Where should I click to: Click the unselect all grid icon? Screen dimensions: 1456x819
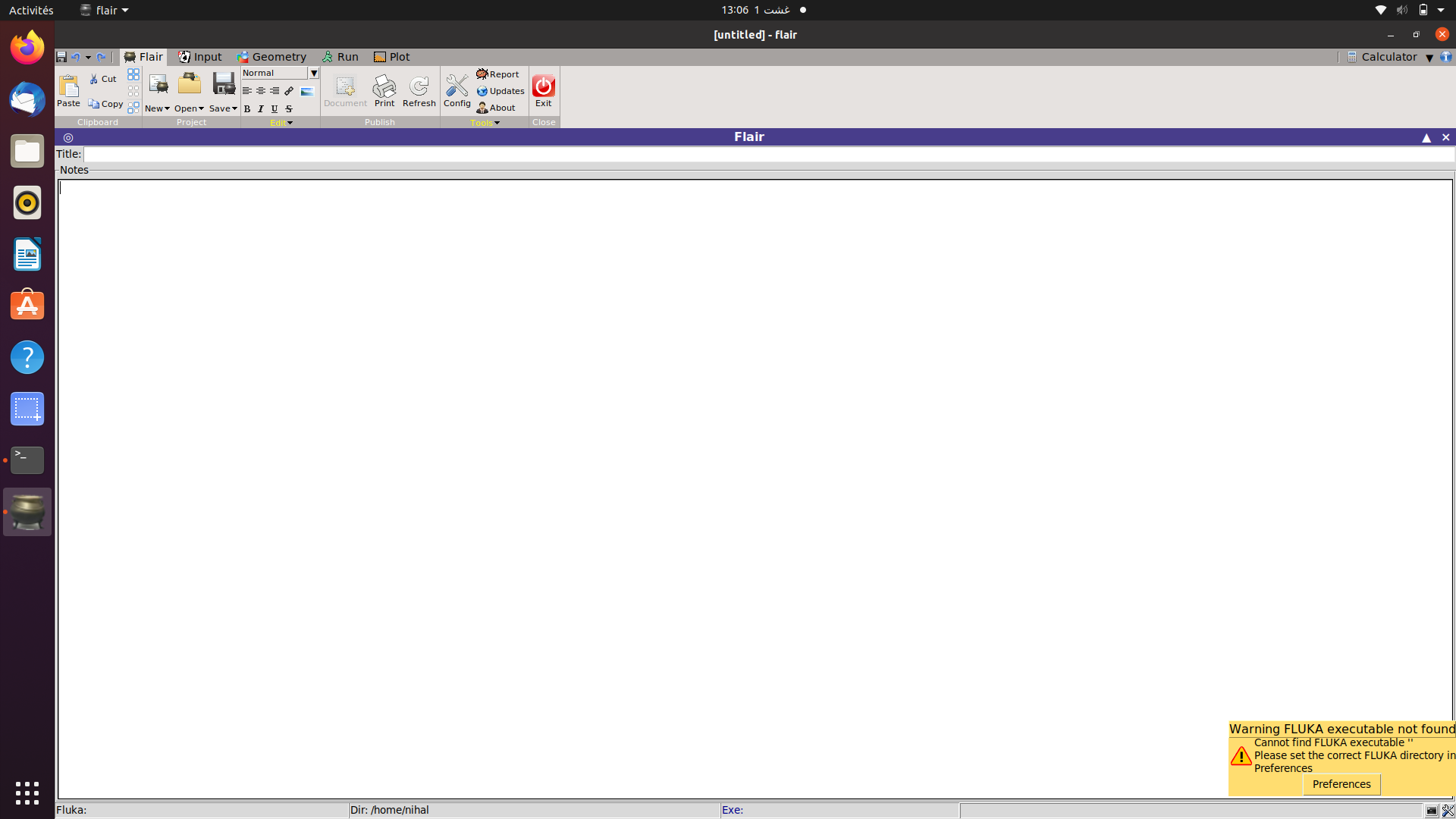[133, 91]
